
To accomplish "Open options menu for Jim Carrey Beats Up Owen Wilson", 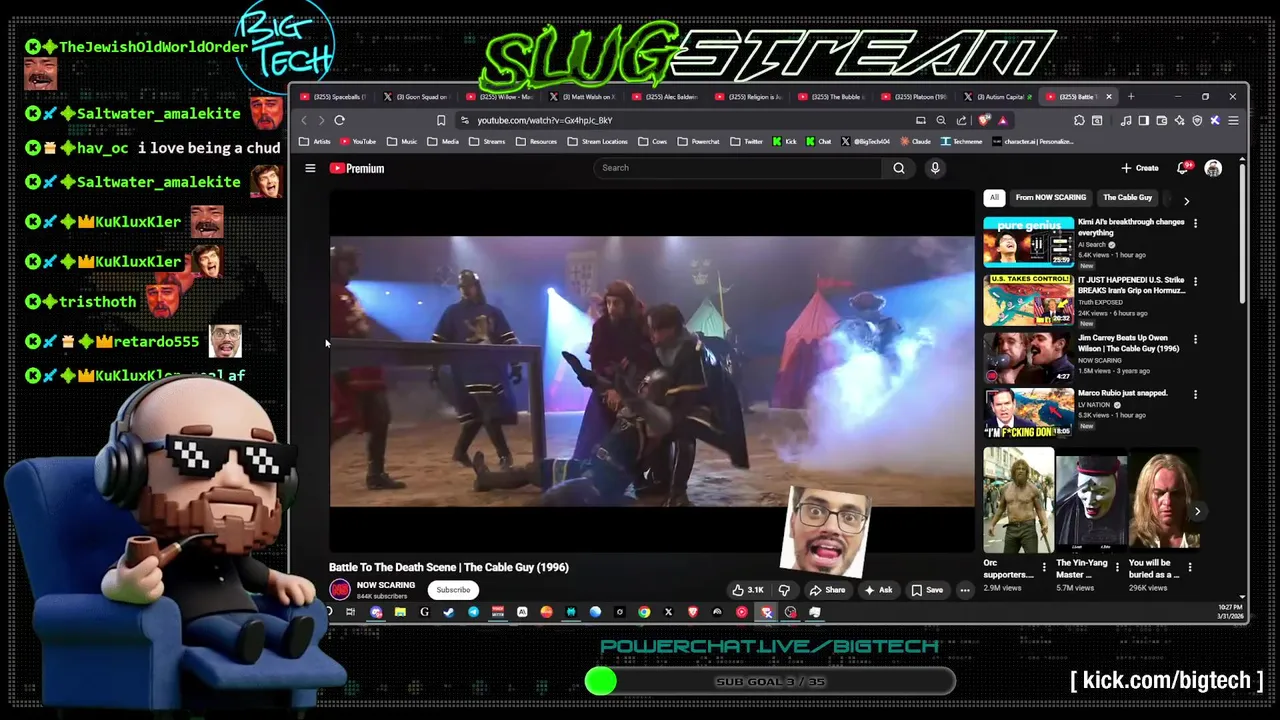I will [x=1195, y=339].
